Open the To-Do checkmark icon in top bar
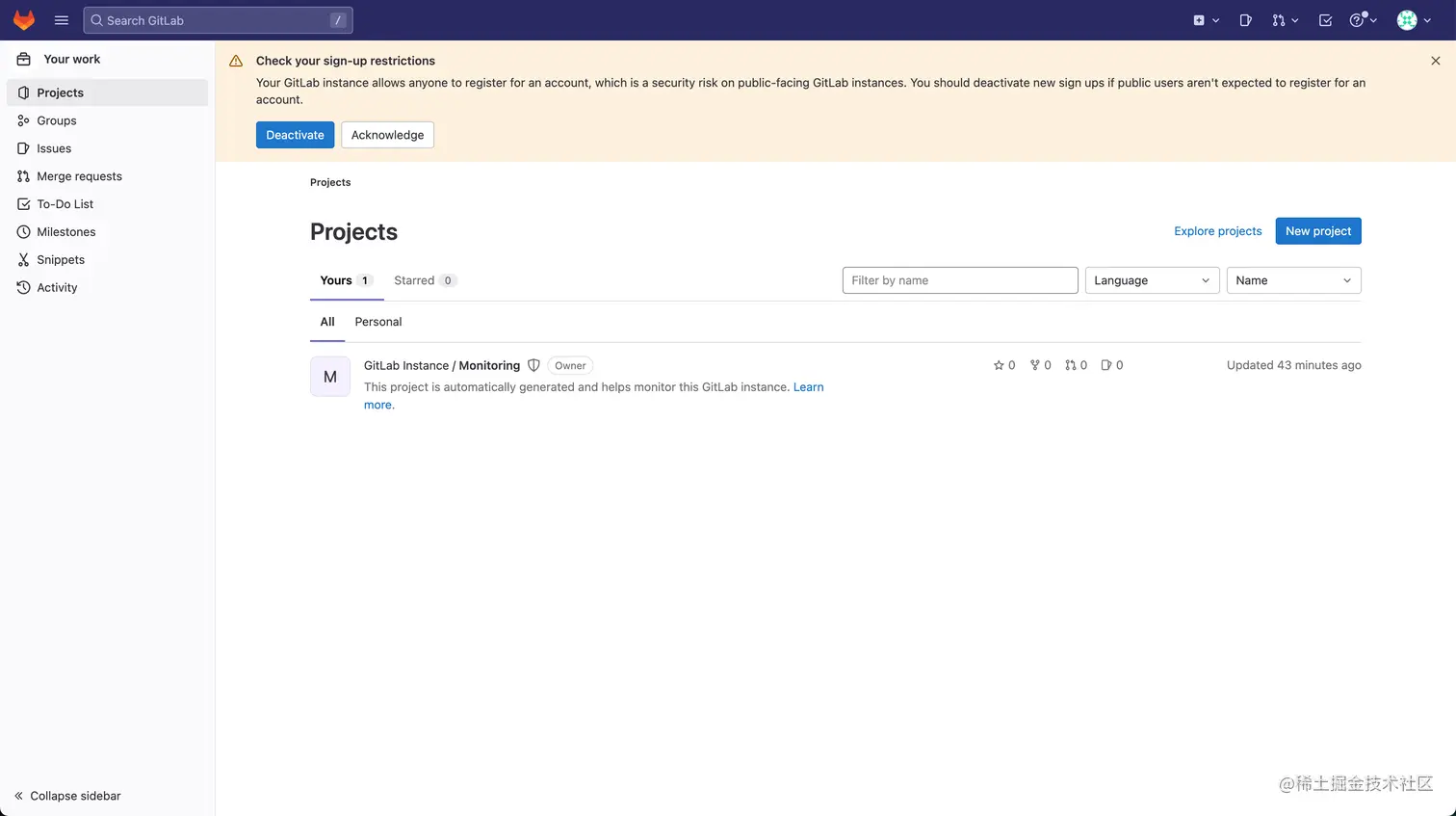The image size is (1456, 816). click(1325, 20)
